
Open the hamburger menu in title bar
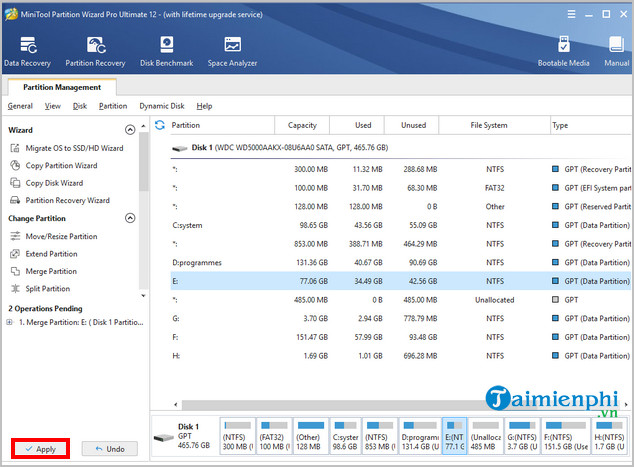coord(571,14)
